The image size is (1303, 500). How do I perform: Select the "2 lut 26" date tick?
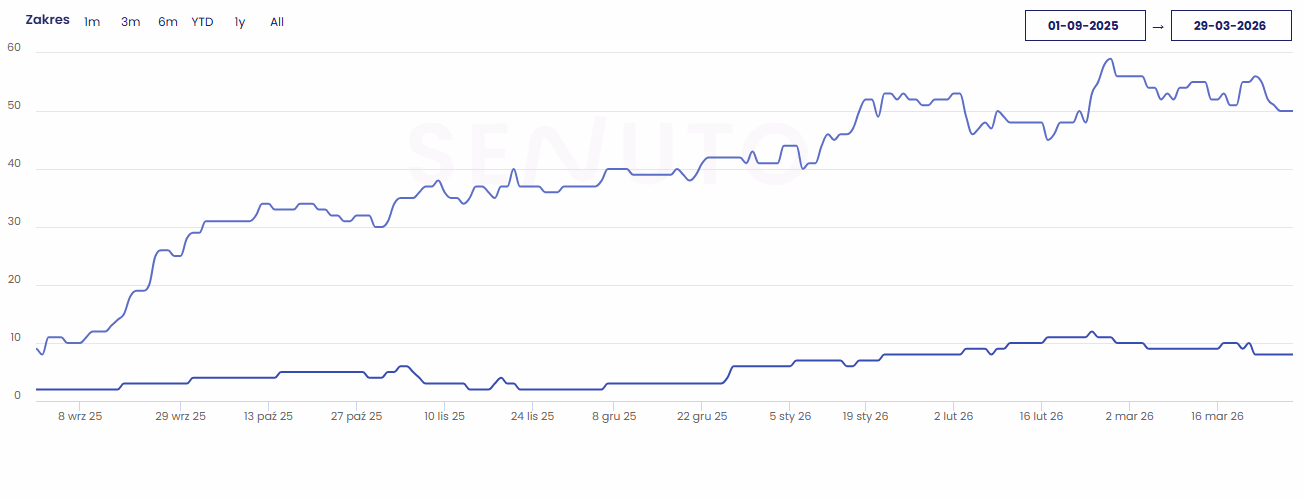pos(953,416)
